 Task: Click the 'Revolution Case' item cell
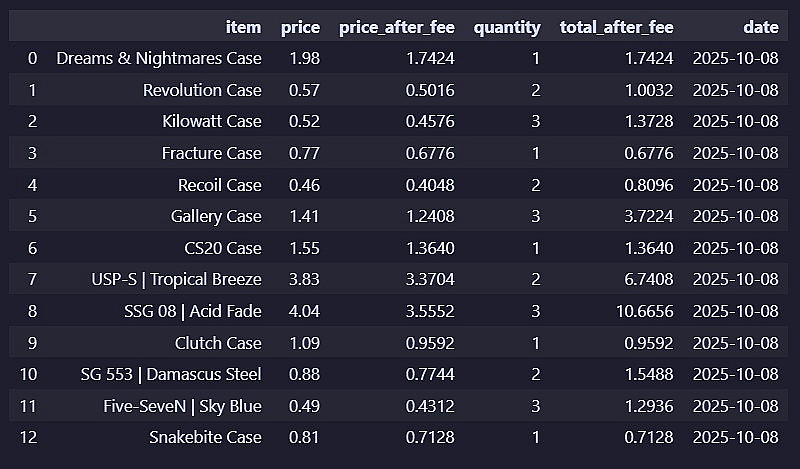pyautogui.click(x=202, y=90)
